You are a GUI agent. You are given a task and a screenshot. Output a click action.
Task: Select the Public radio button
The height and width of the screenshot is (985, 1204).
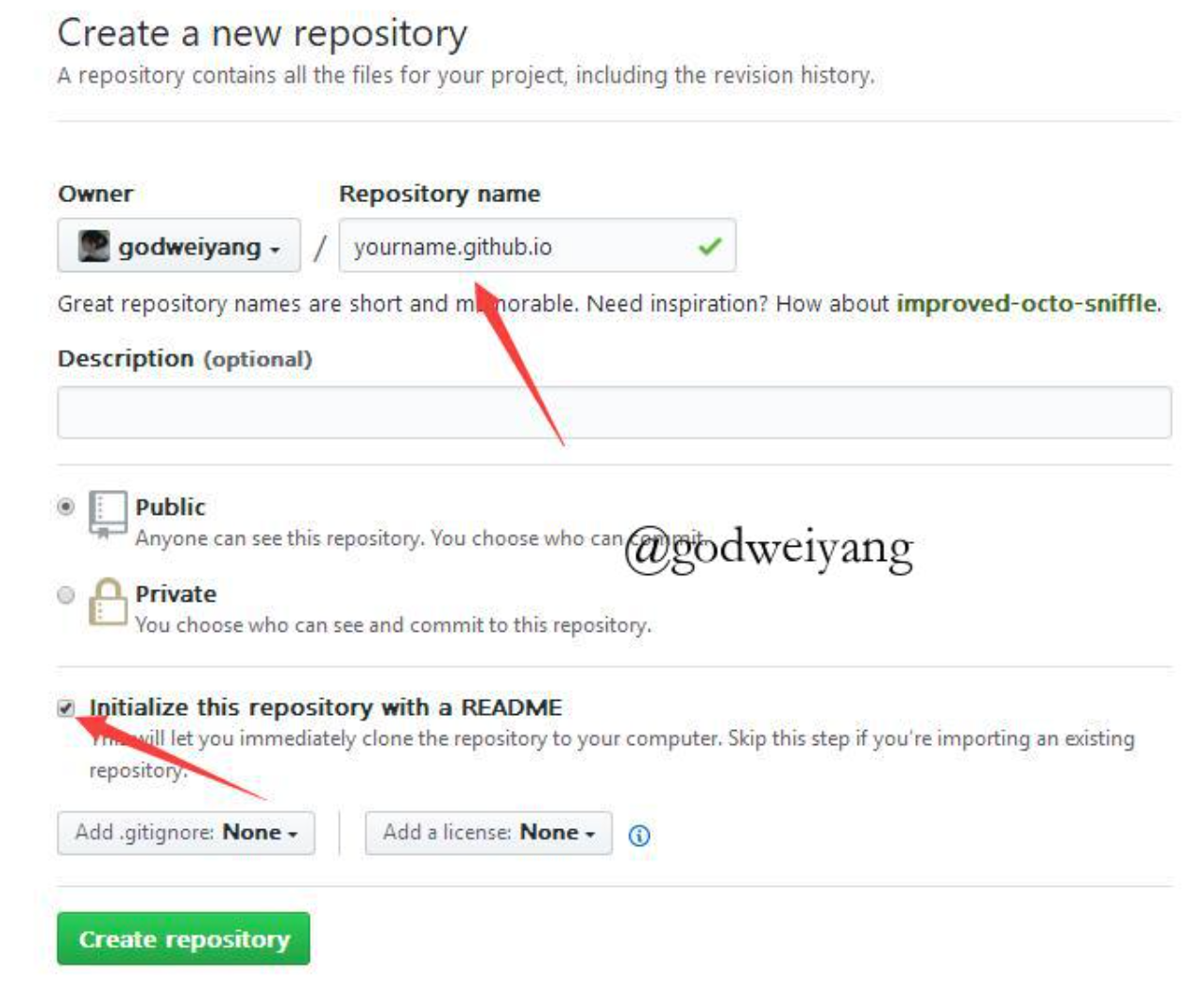65,507
